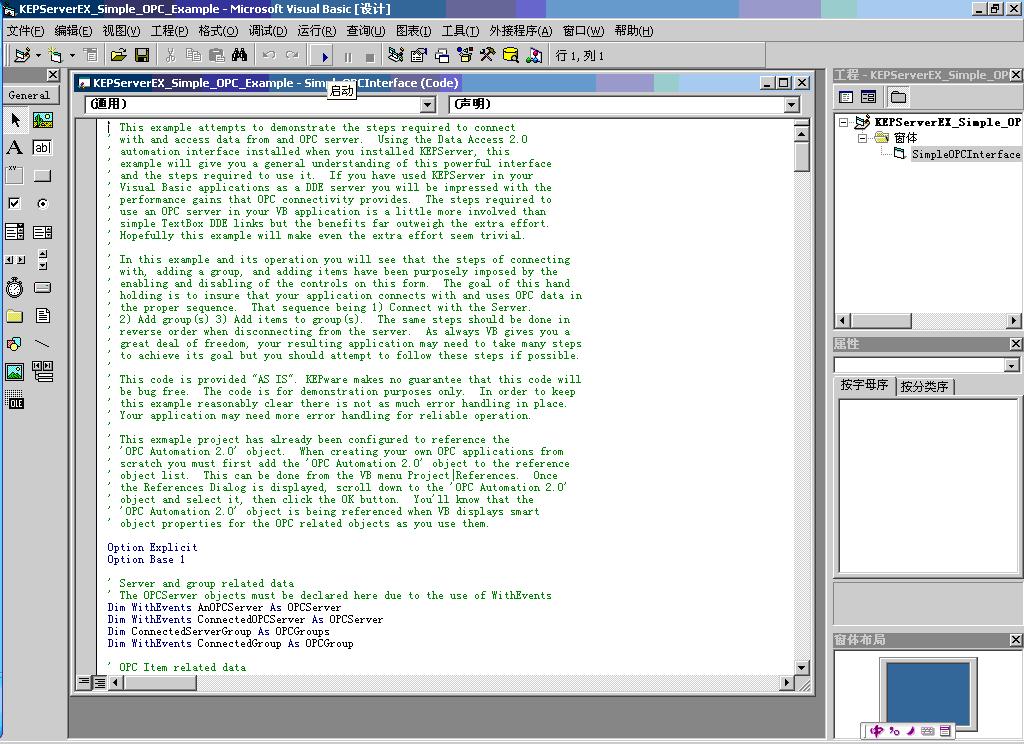Collapse the 窗体 folder tree node
The image size is (1024, 744).
(861, 138)
